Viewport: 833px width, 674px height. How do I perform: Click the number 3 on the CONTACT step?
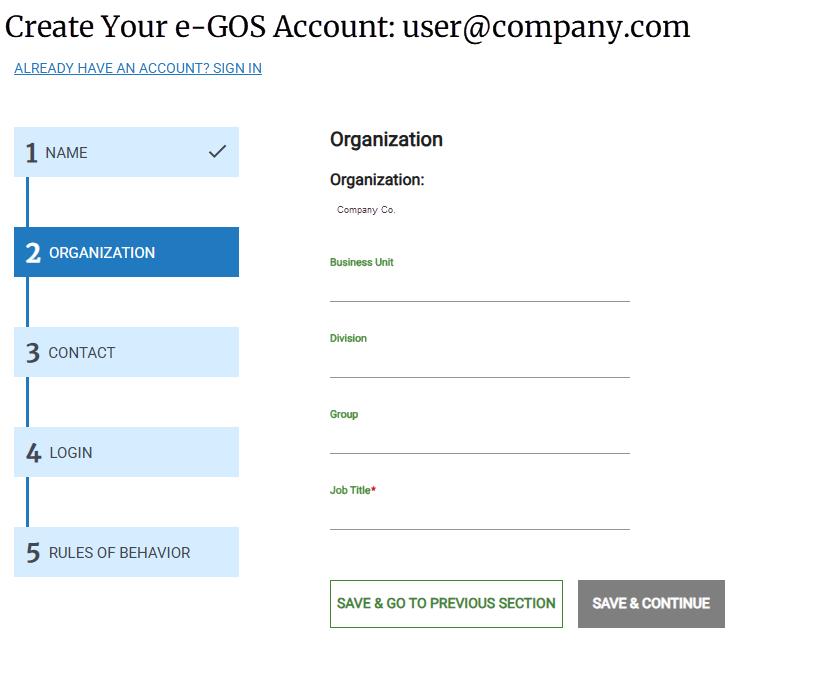coord(32,352)
